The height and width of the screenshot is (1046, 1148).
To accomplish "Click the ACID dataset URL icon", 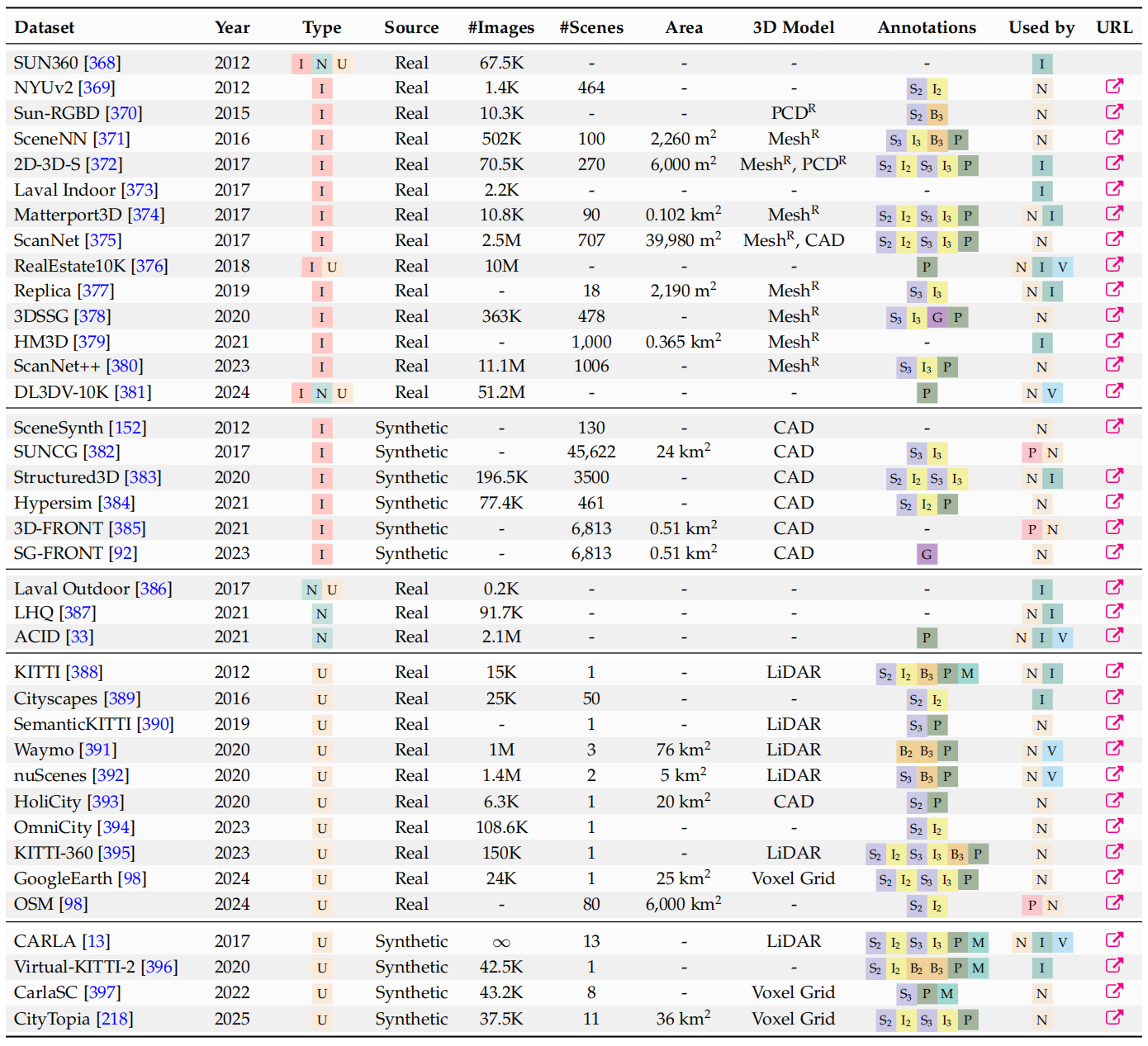I will pos(1114,635).
